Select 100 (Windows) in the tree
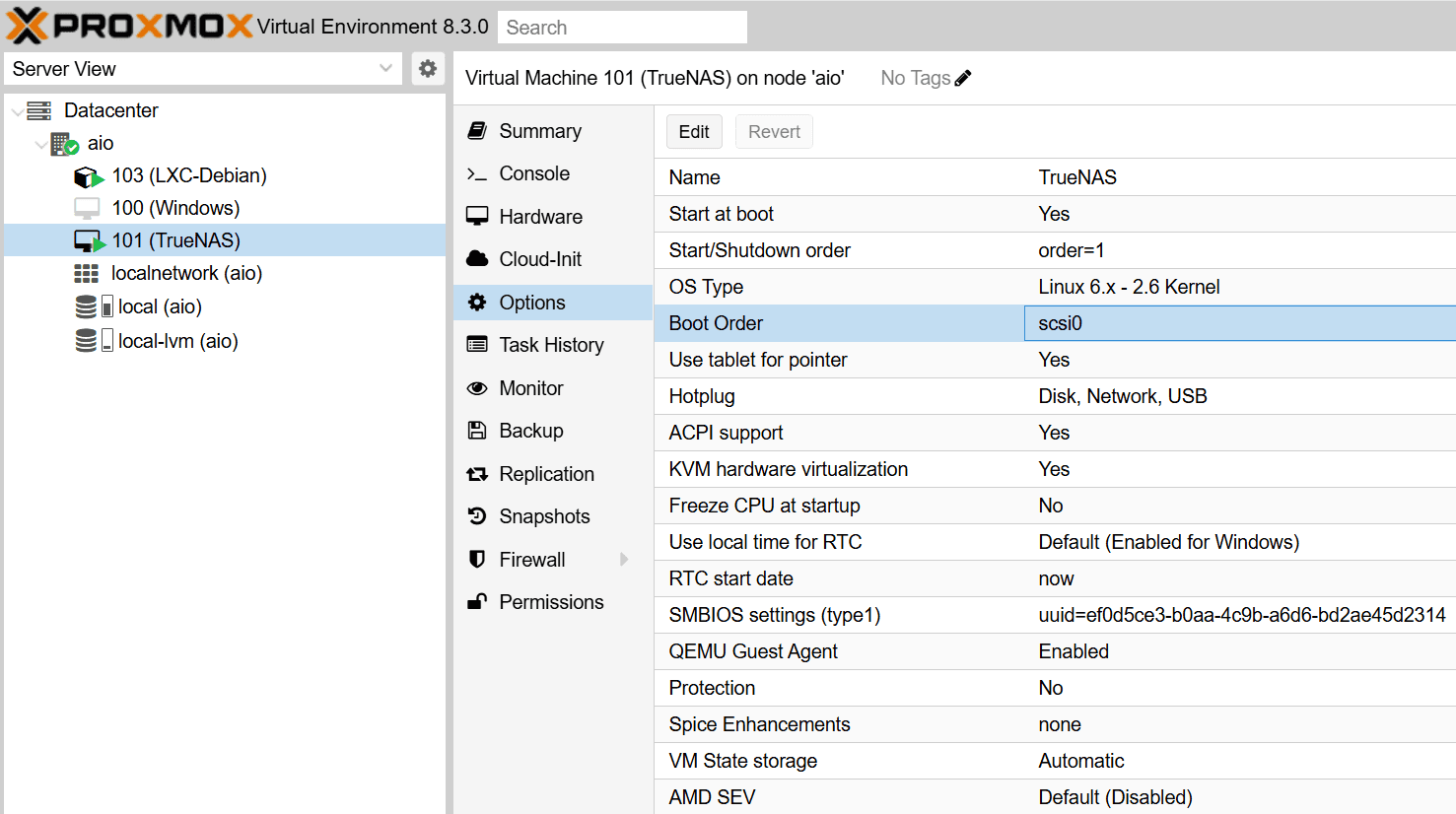 coord(175,208)
